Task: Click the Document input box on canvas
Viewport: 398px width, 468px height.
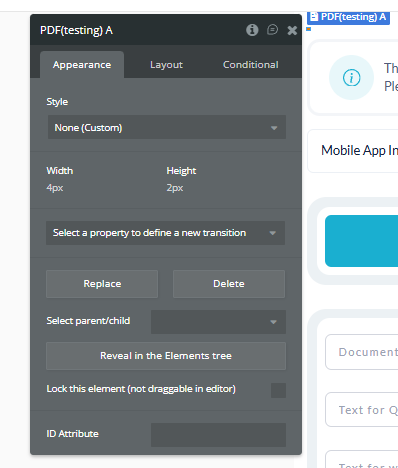Action: pyautogui.click(x=362, y=352)
